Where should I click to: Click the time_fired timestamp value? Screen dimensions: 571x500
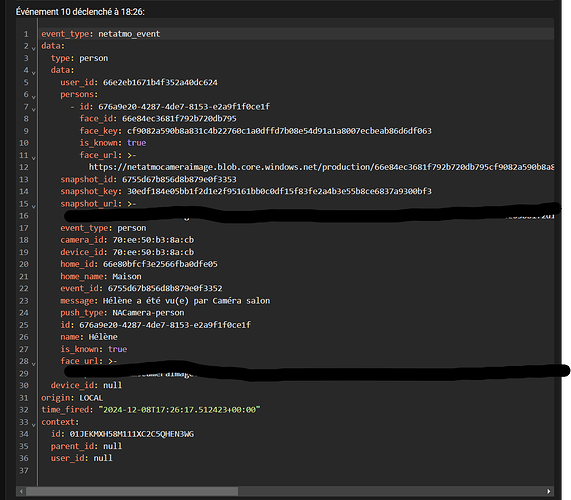pos(180,410)
